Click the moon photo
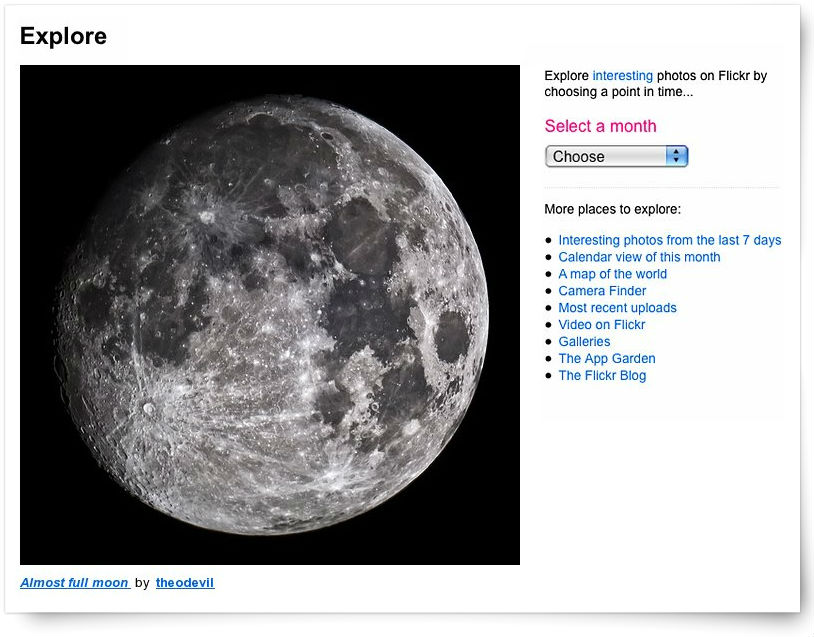This screenshot has width=814, height=637. tap(270, 315)
